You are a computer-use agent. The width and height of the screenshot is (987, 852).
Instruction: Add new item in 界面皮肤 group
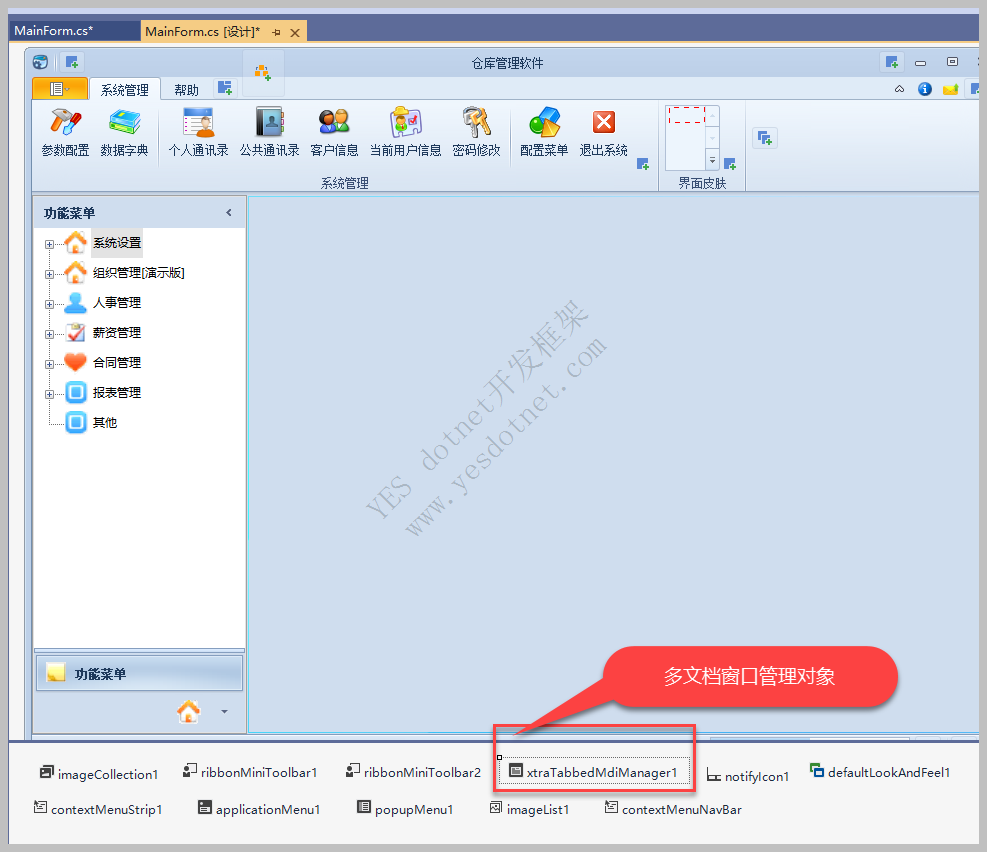click(x=730, y=164)
